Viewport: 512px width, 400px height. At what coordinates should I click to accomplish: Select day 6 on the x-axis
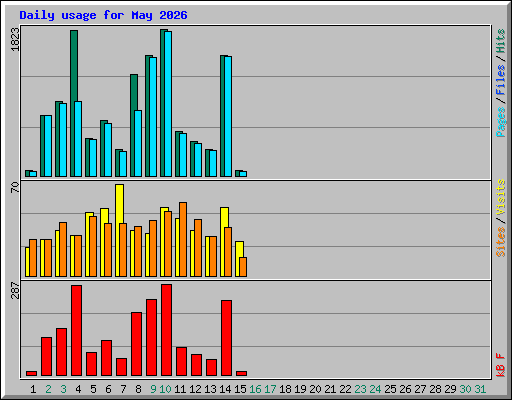click(108, 389)
